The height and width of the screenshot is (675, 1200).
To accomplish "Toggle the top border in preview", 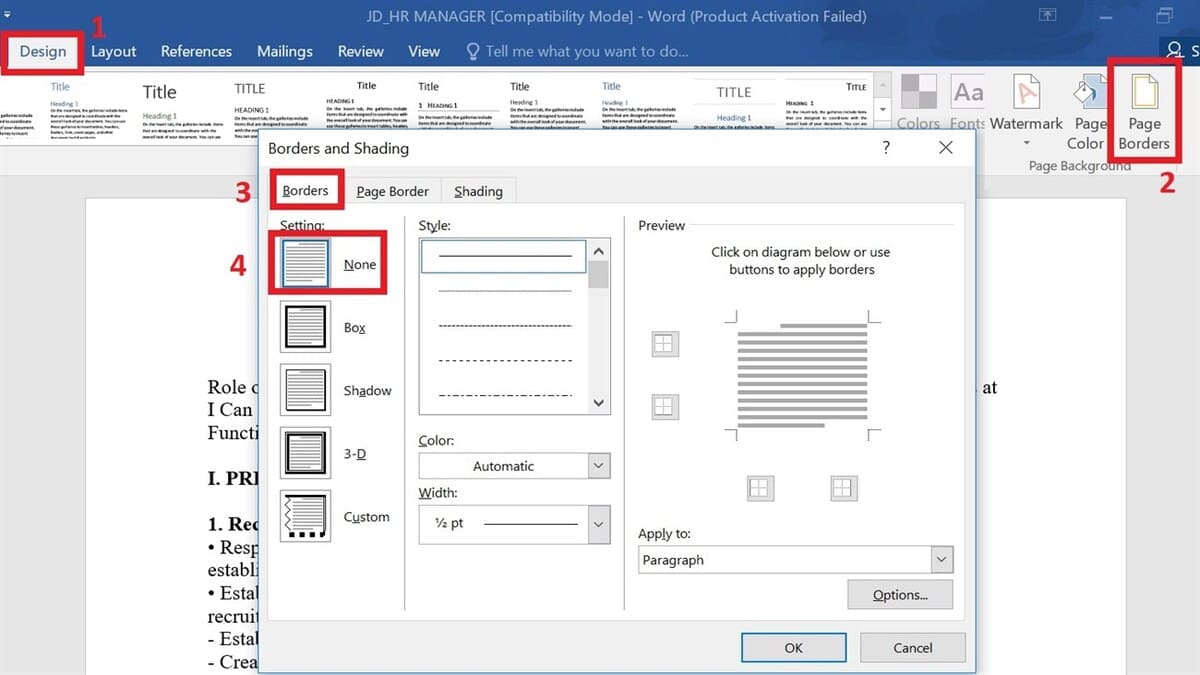I will pos(664,344).
